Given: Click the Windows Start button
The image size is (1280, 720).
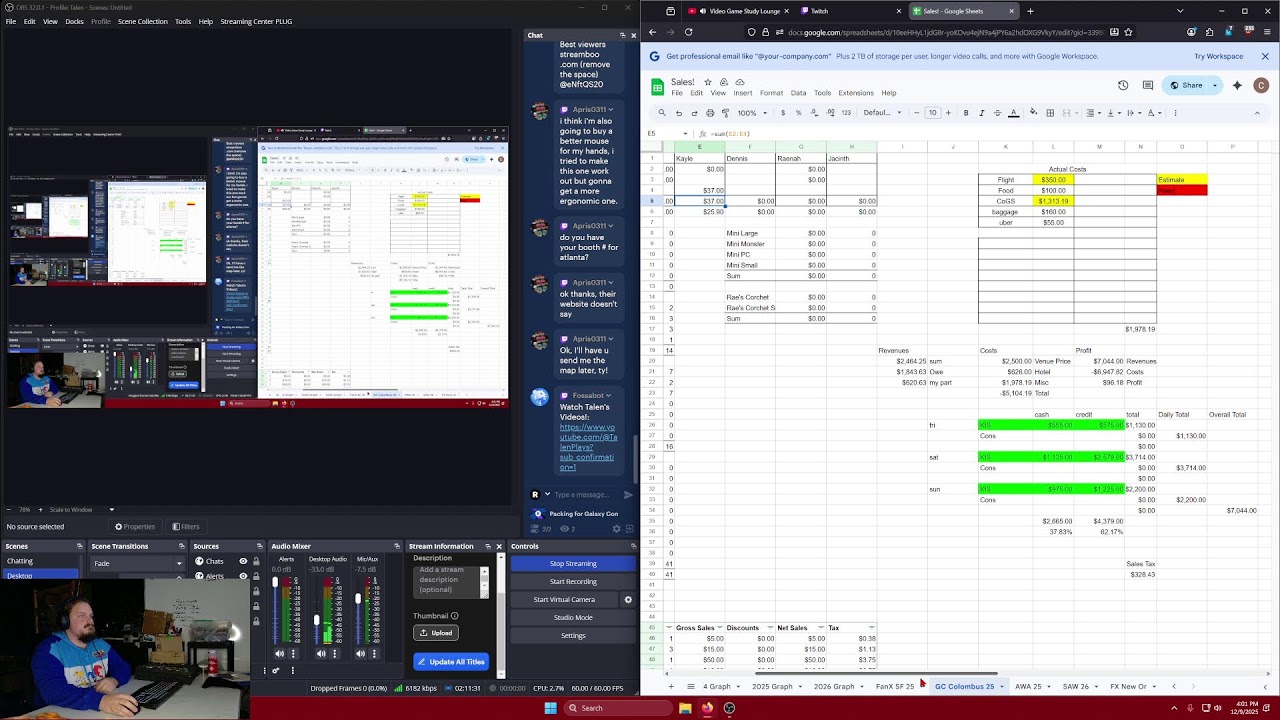Looking at the screenshot, I should [x=550, y=708].
